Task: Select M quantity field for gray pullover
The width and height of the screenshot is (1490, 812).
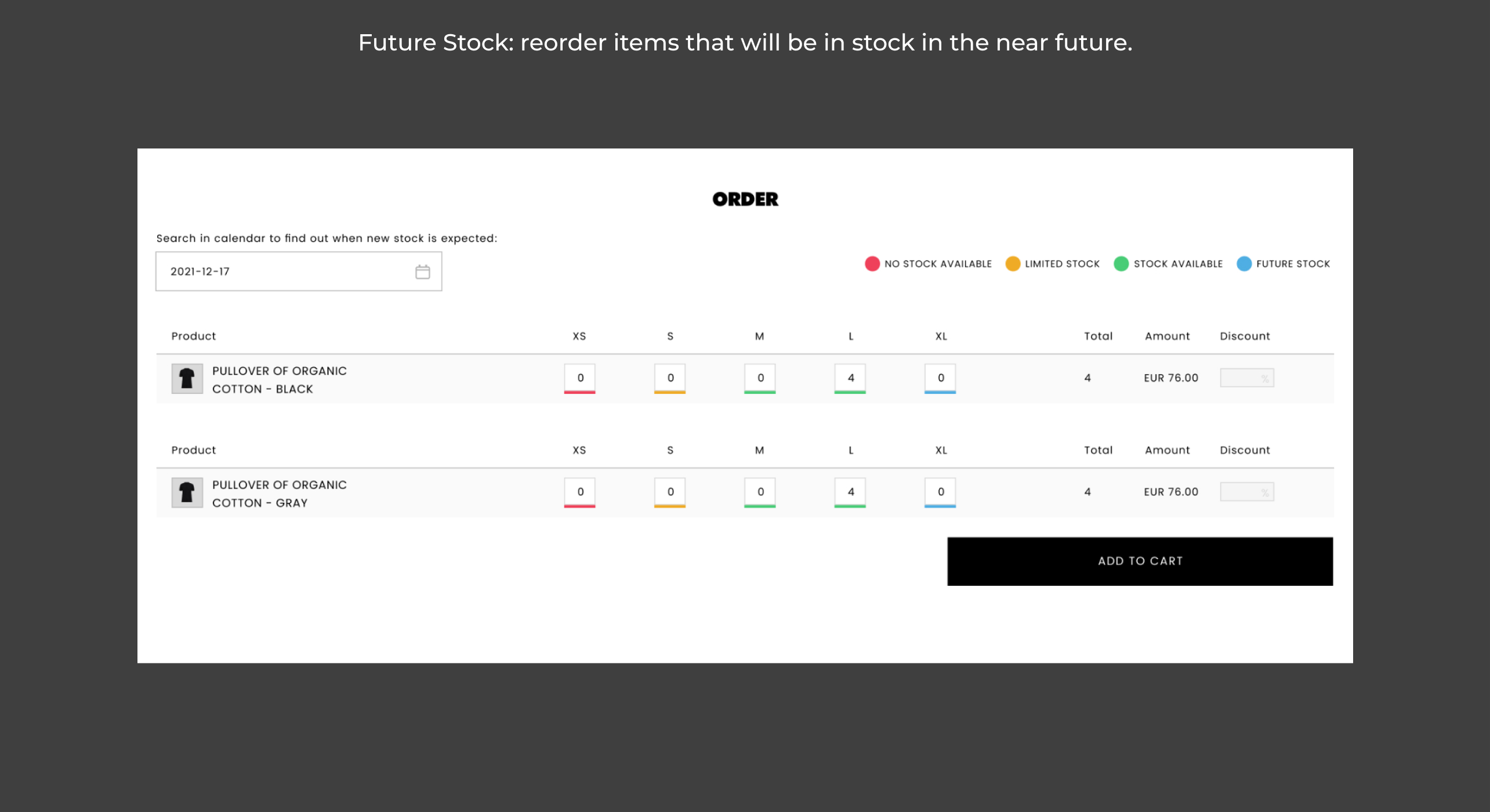Action: click(x=760, y=492)
